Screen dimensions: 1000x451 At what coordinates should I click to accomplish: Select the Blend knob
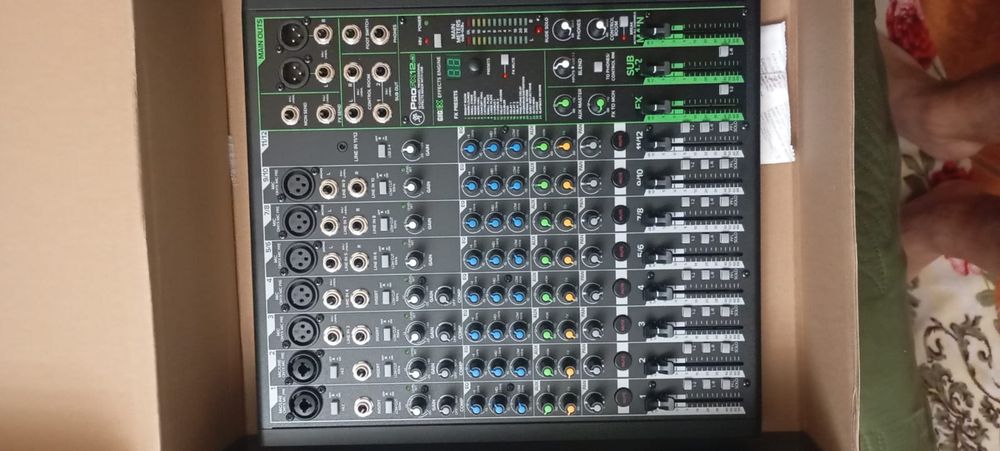(562, 67)
